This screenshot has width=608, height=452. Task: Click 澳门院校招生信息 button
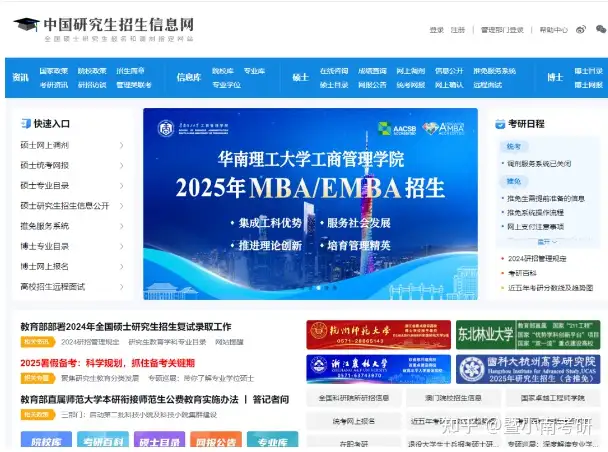click(x=453, y=398)
